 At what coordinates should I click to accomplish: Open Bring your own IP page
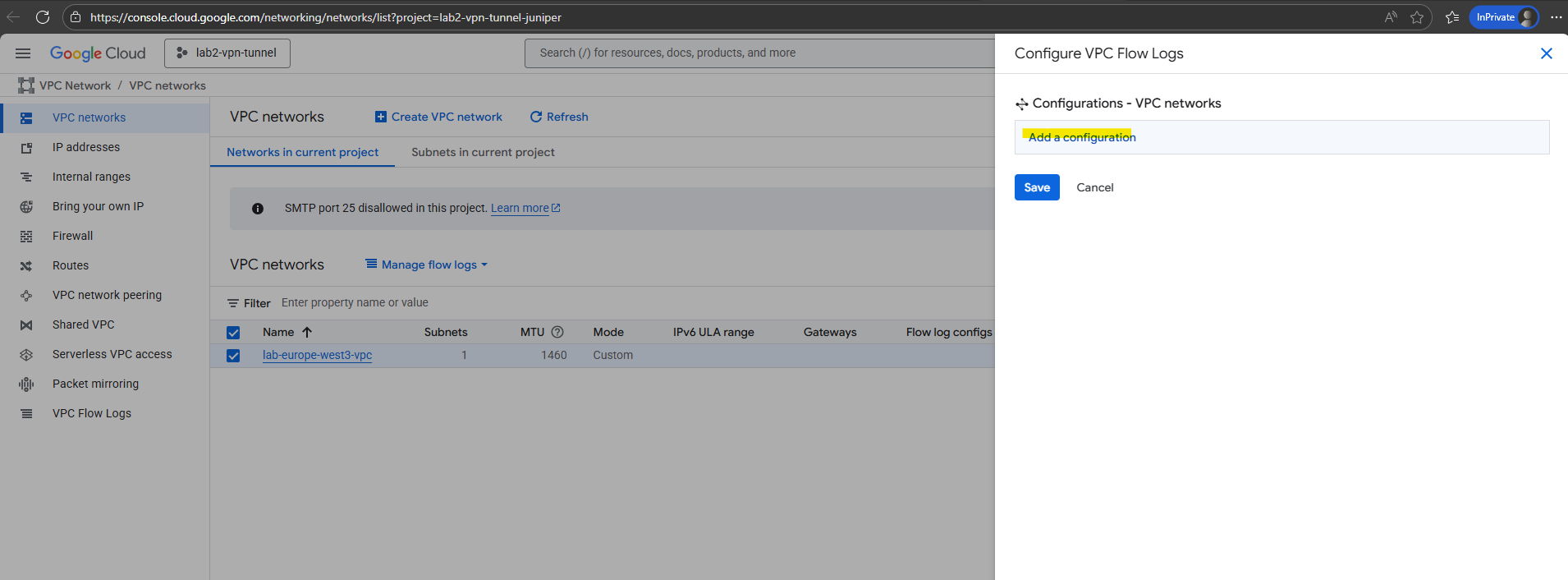[x=98, y=206]
